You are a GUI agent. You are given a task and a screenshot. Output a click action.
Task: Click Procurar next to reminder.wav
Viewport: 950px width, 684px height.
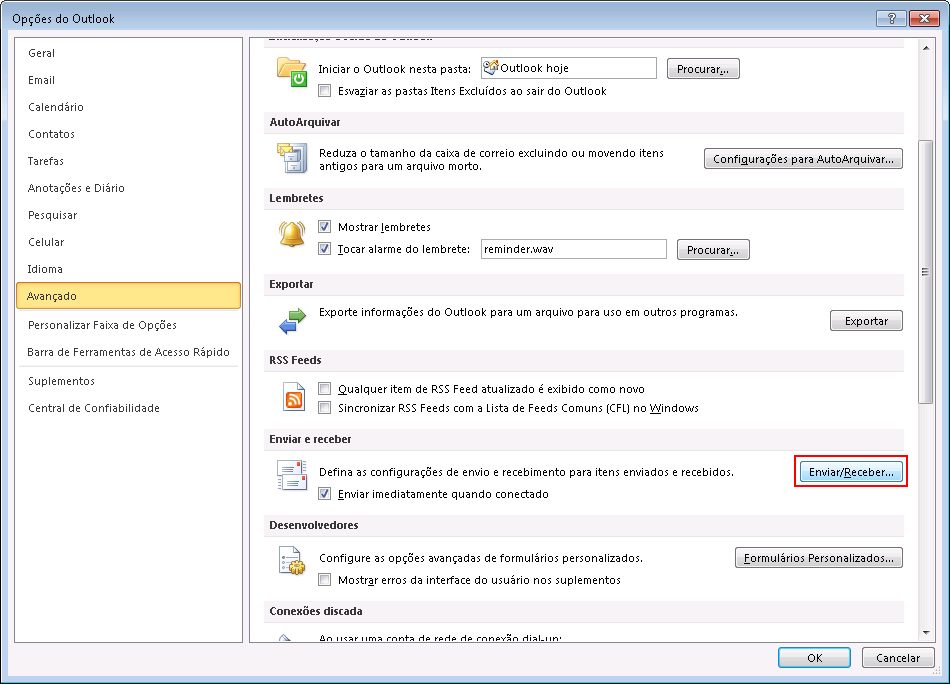coord(713,250)
